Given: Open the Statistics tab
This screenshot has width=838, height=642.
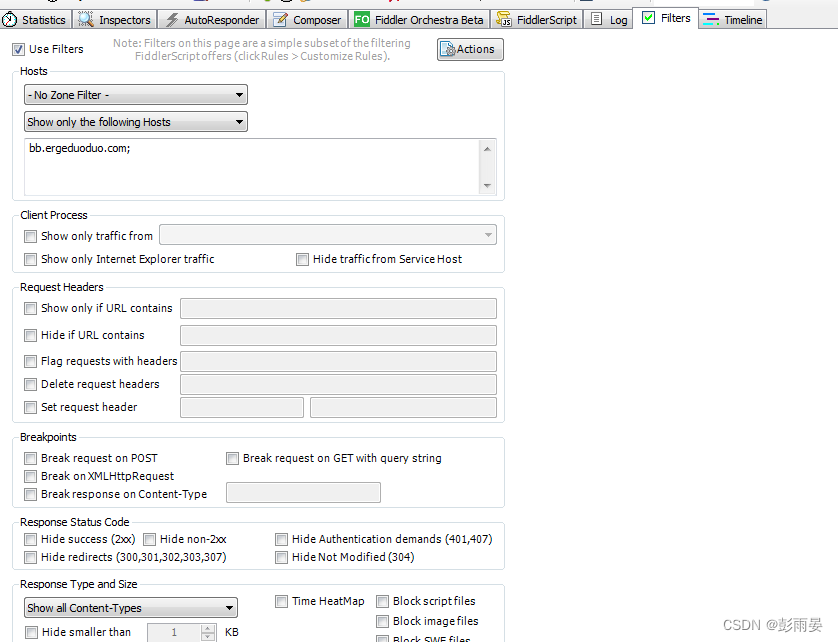Looking at the screenshot, I should [36, 20].
